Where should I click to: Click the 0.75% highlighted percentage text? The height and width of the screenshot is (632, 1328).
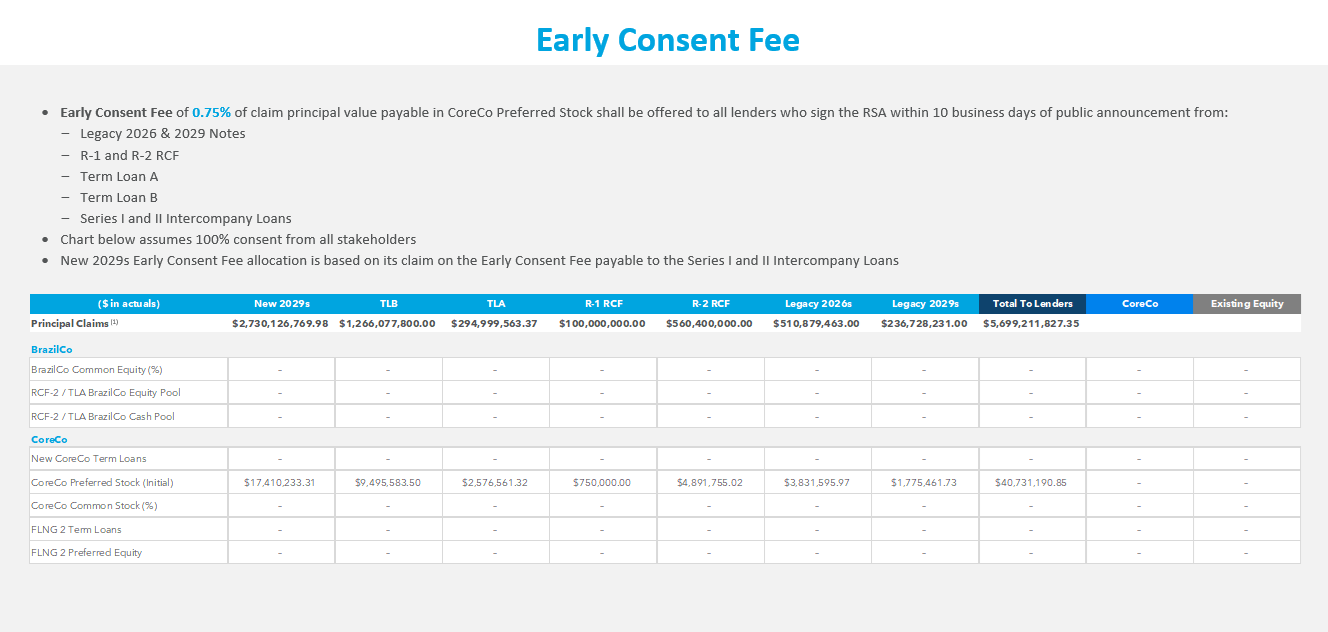(x=211, y=113)
